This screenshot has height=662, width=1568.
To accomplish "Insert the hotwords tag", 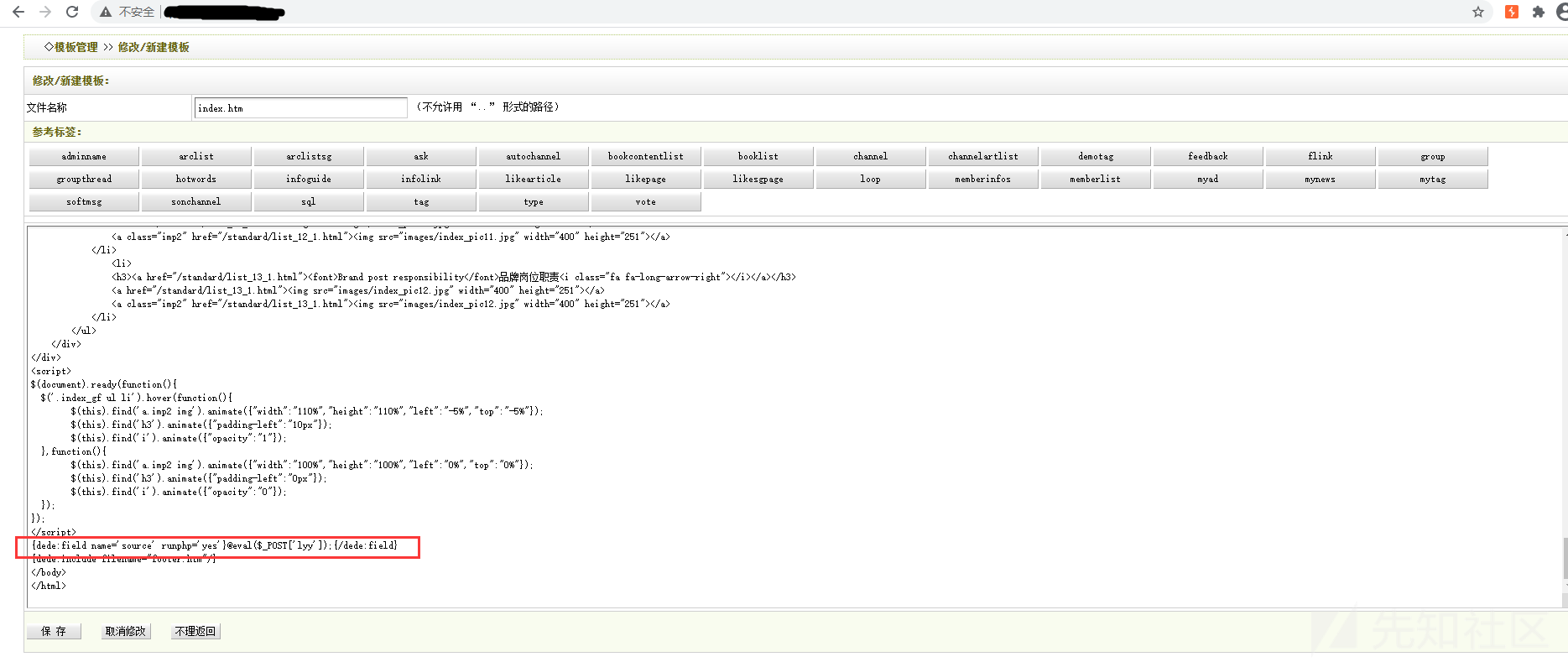I will click(196, 179).
